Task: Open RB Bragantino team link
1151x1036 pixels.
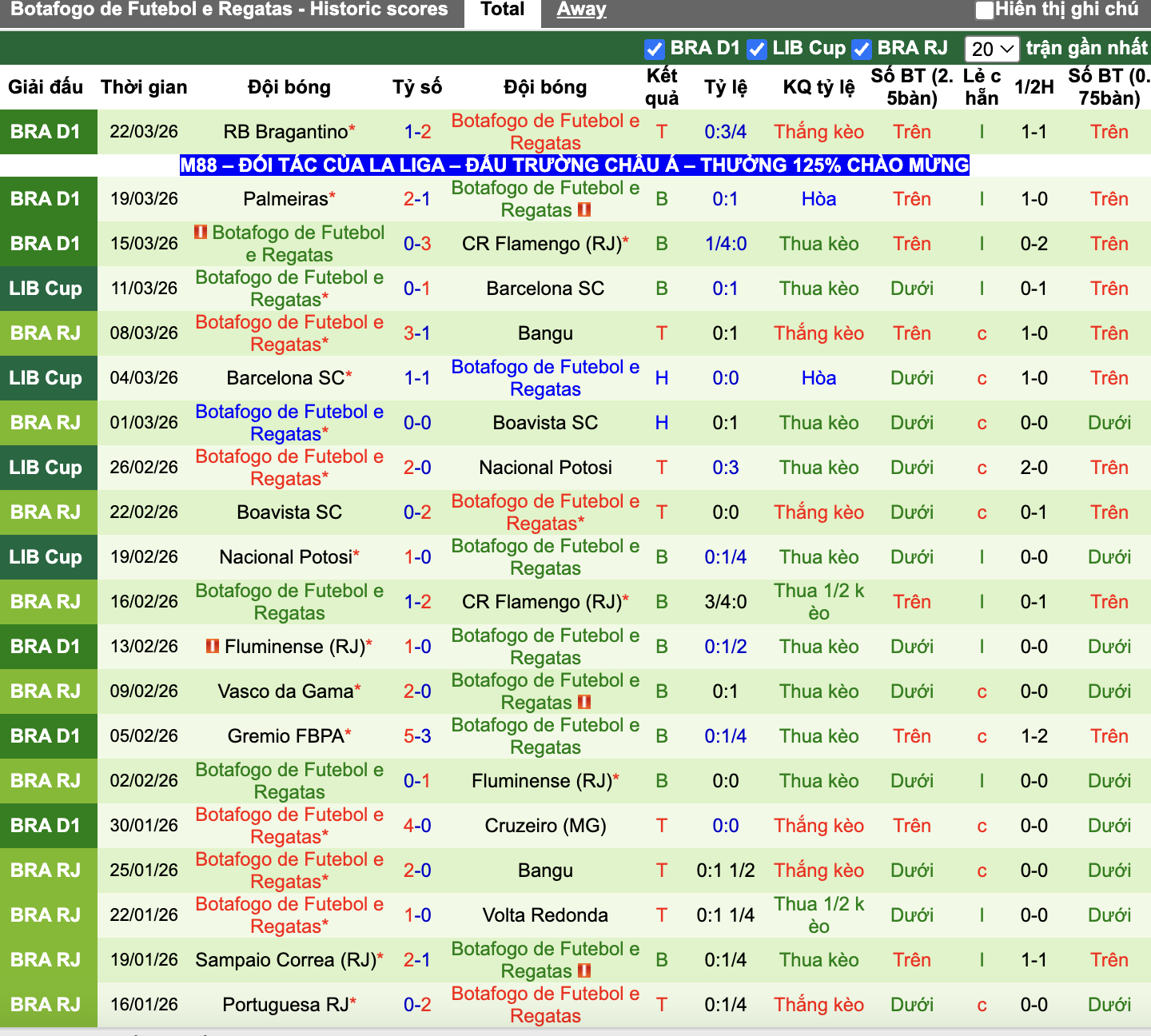Action: (286, 132)
